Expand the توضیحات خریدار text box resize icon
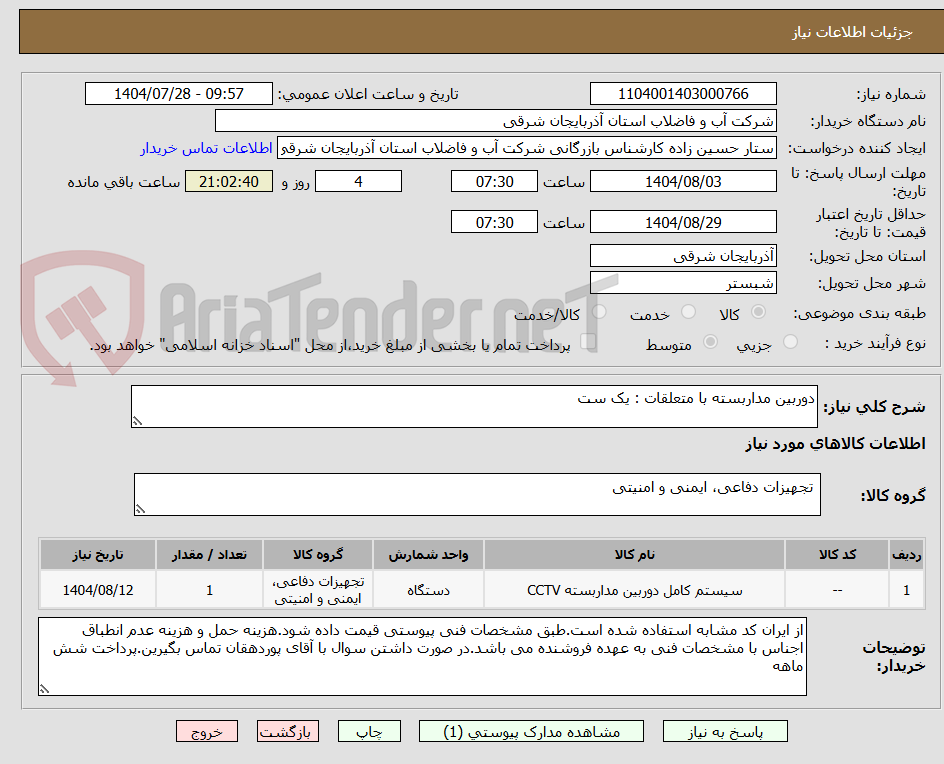Viewport: 944px width, 764px height. click(44, 690)
